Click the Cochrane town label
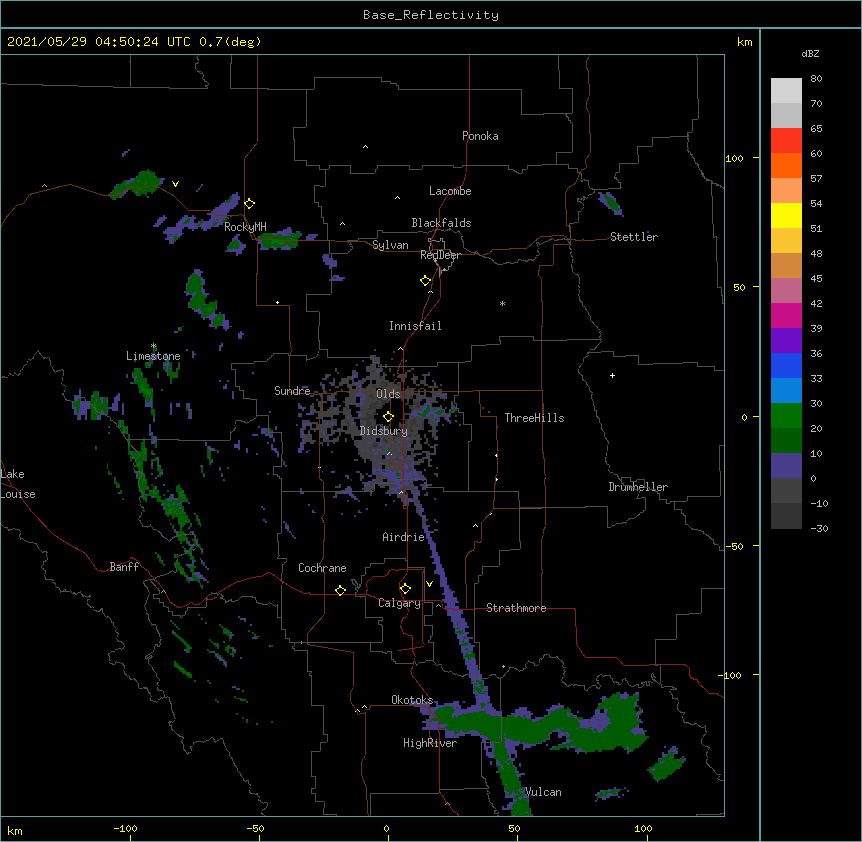This screenshot has width=862, height=842. click(x=322, y=568)
